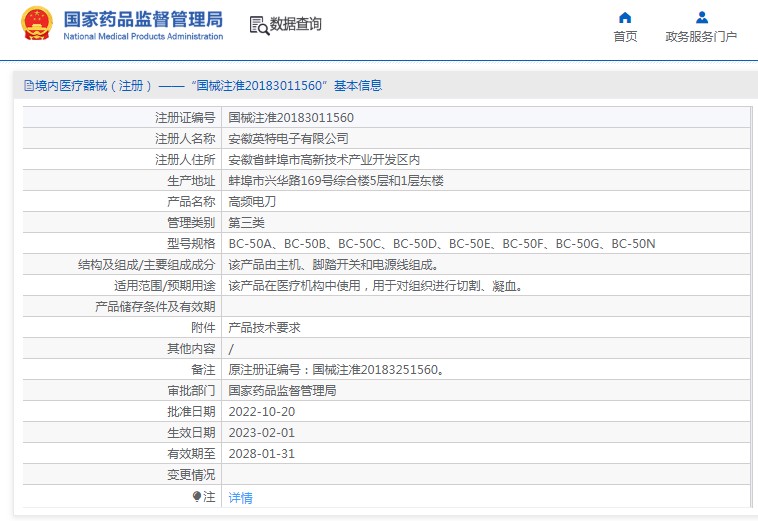Click the expiry date 2028-01-31

pos(262,454)
